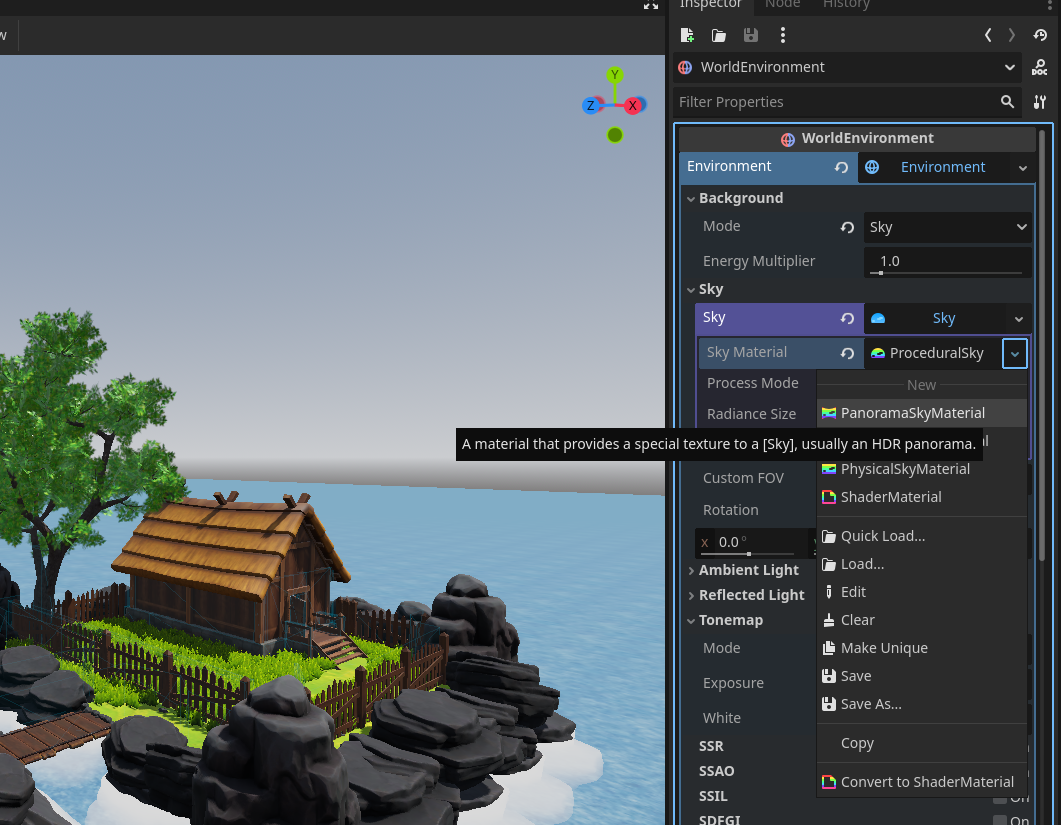This screenshot has height=825, width=1061.
Task: Toggle the SDFGI On checkbox
Action: click(x=1000, y=821)
